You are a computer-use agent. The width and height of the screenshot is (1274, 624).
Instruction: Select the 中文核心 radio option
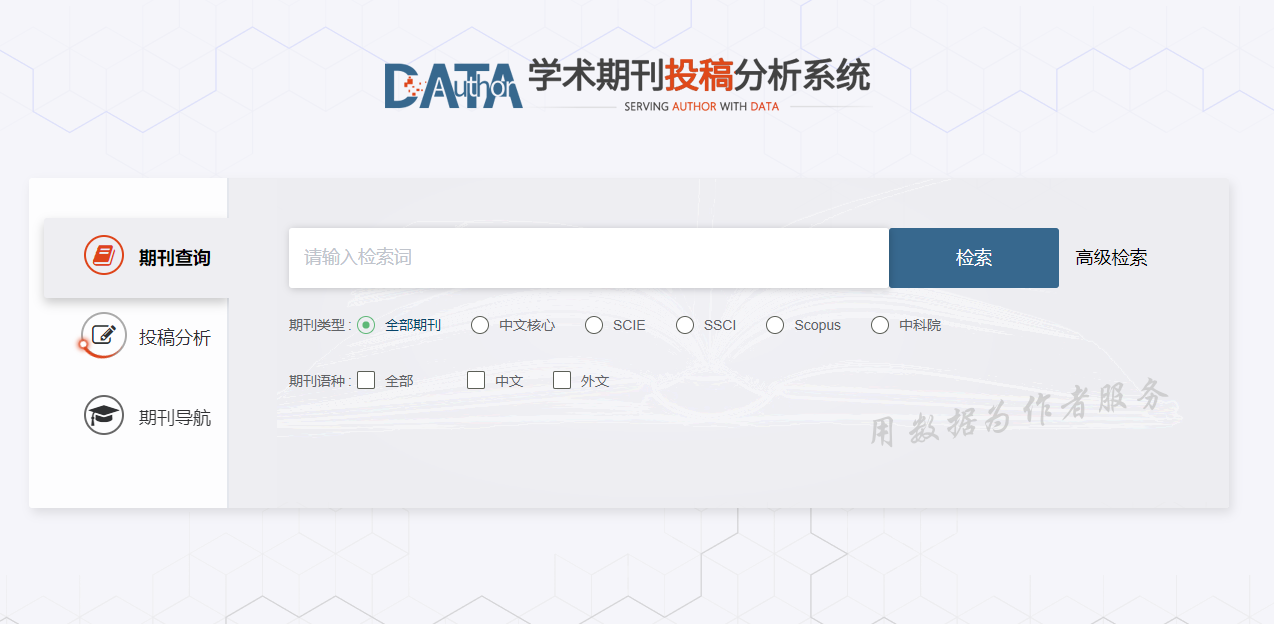pos(480,325)
